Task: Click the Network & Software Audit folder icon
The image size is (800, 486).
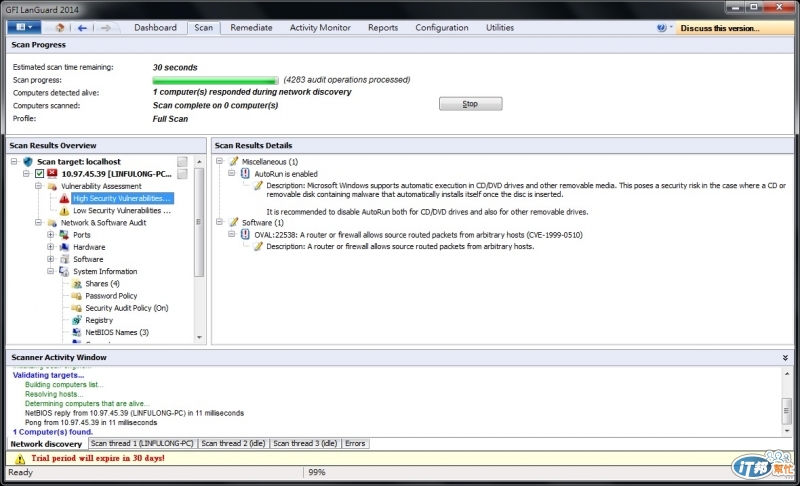Action: pos(52,223)
